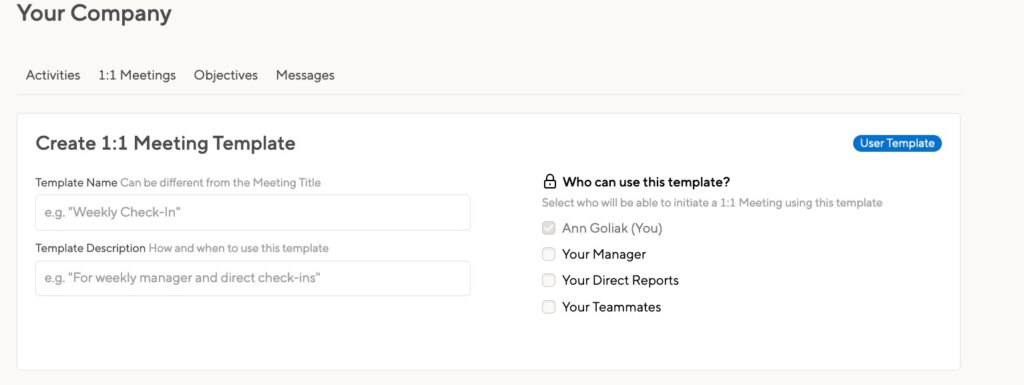Click into the Template Description input field
Screen dimensions: 1024x385
pos(253,278)
